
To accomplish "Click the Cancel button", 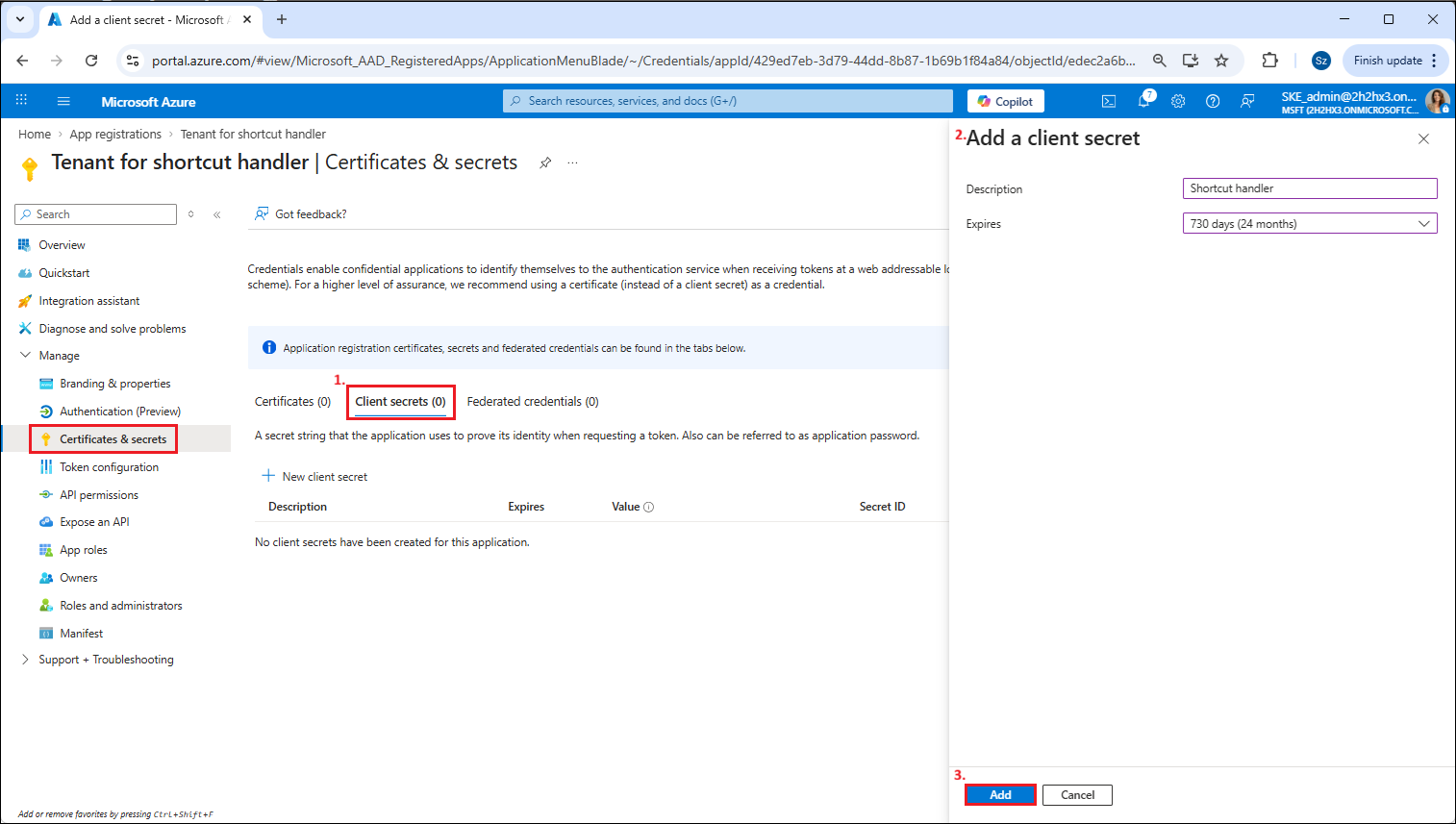I will click(x=1077, y=795).
